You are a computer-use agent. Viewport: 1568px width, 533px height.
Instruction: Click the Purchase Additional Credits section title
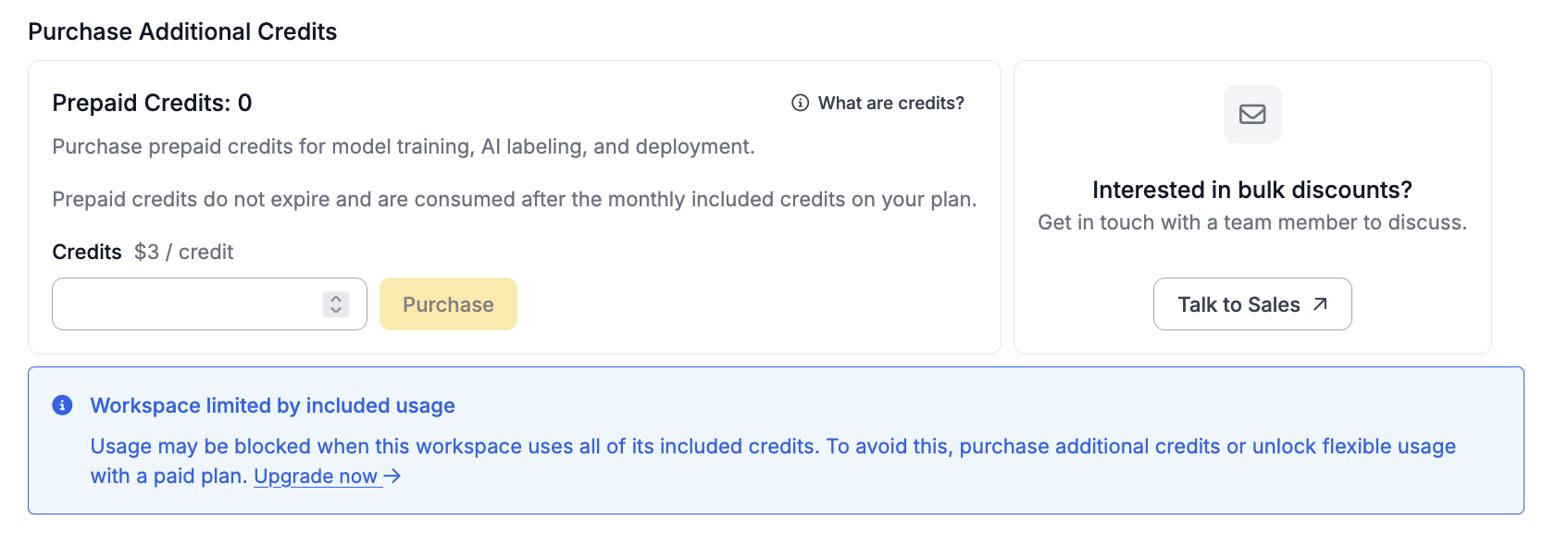(x=182, y=31)
